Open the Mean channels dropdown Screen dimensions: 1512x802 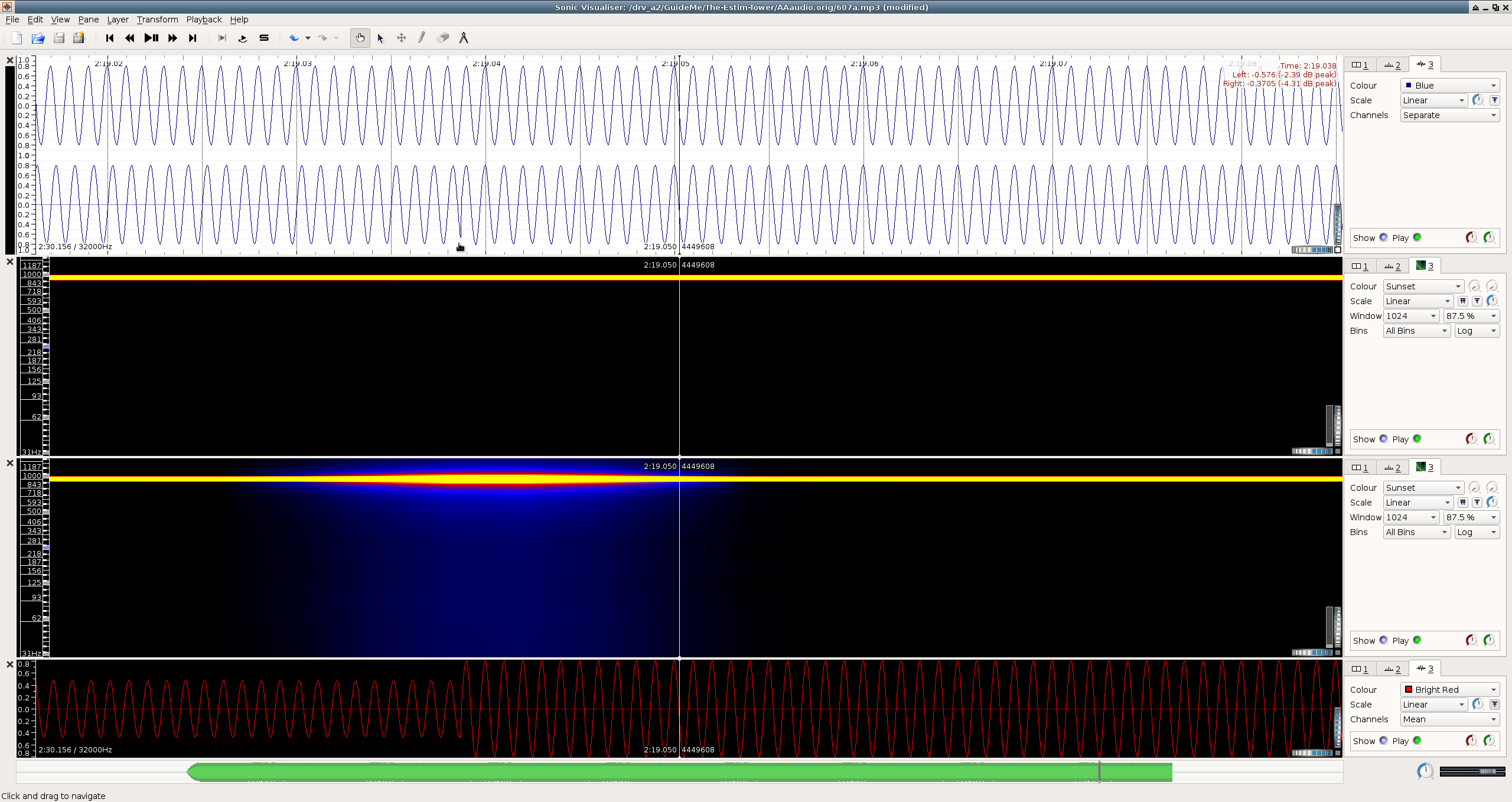(x=1450, y=719)
